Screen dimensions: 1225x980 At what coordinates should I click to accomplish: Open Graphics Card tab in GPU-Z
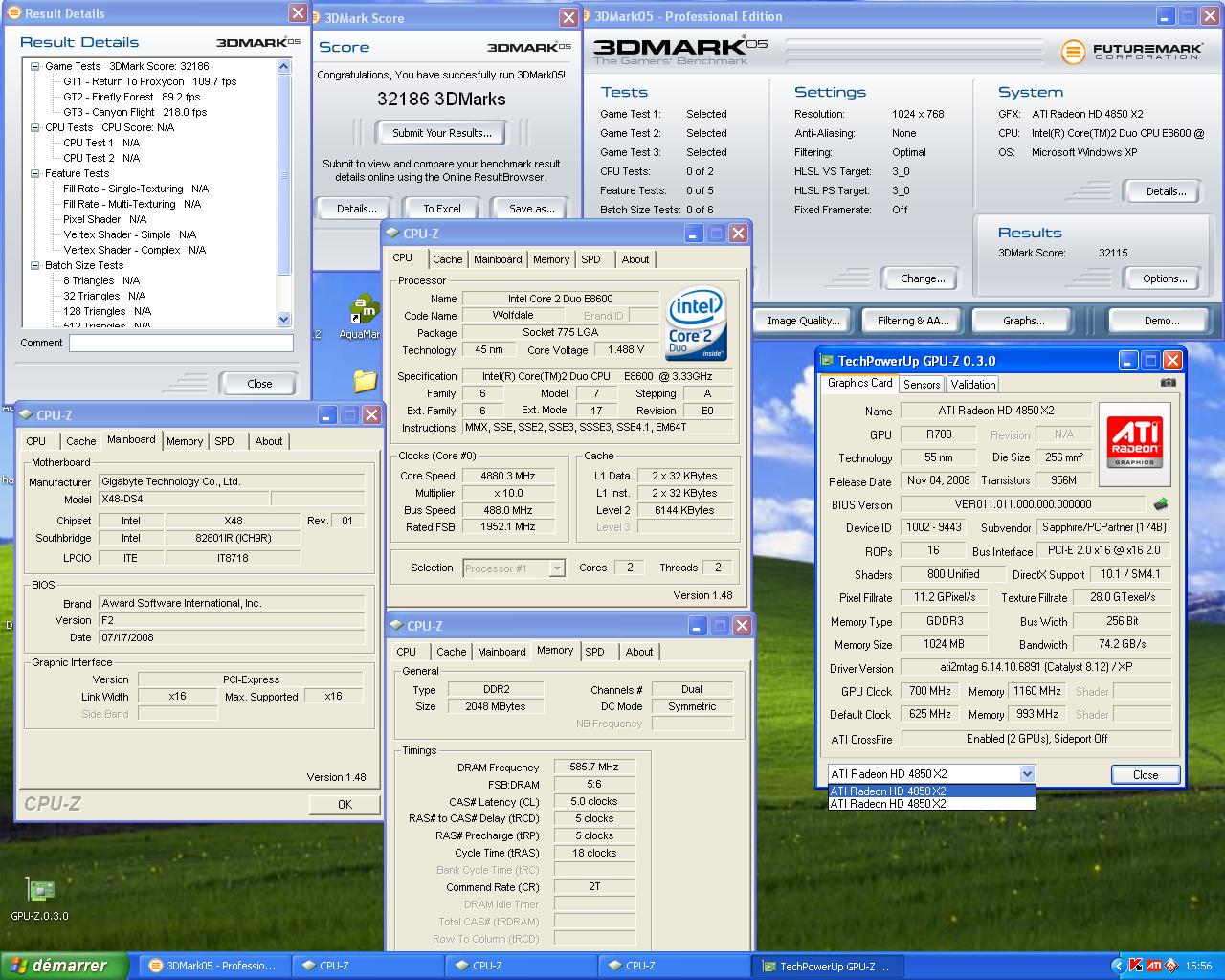point(859,383)
